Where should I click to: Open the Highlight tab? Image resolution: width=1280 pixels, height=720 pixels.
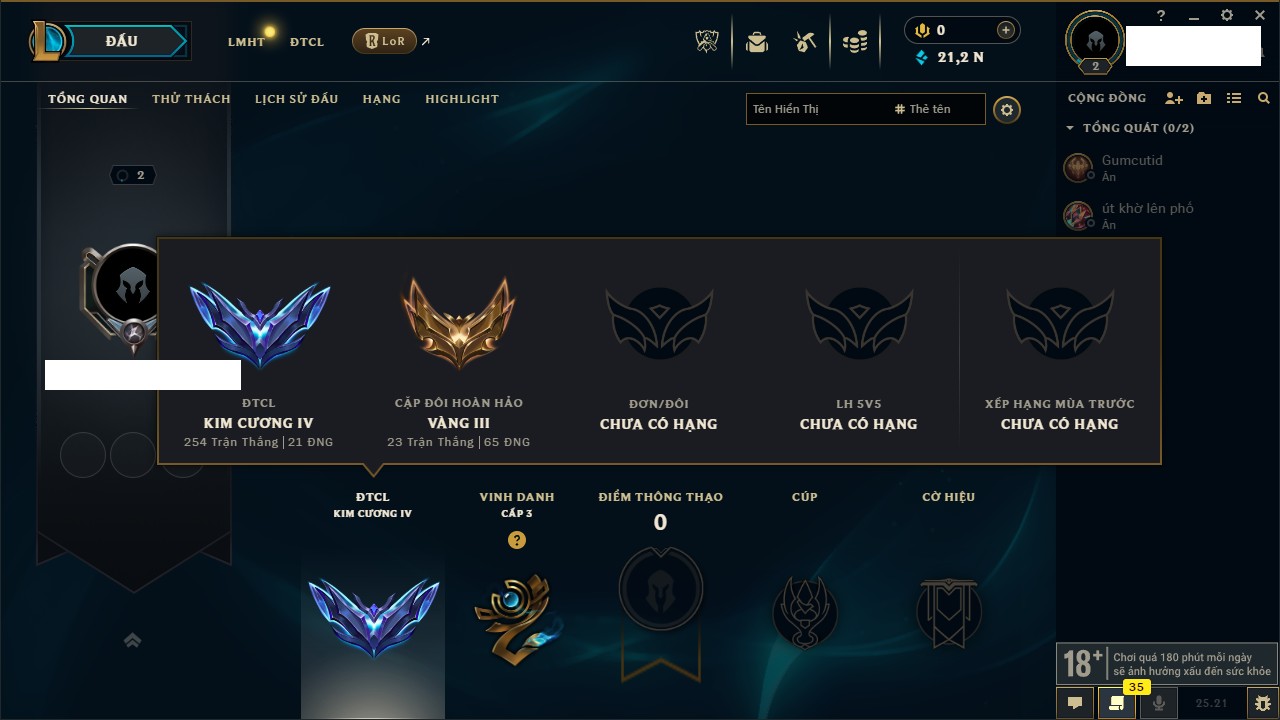pyautogui.click(x=462, y=99)
